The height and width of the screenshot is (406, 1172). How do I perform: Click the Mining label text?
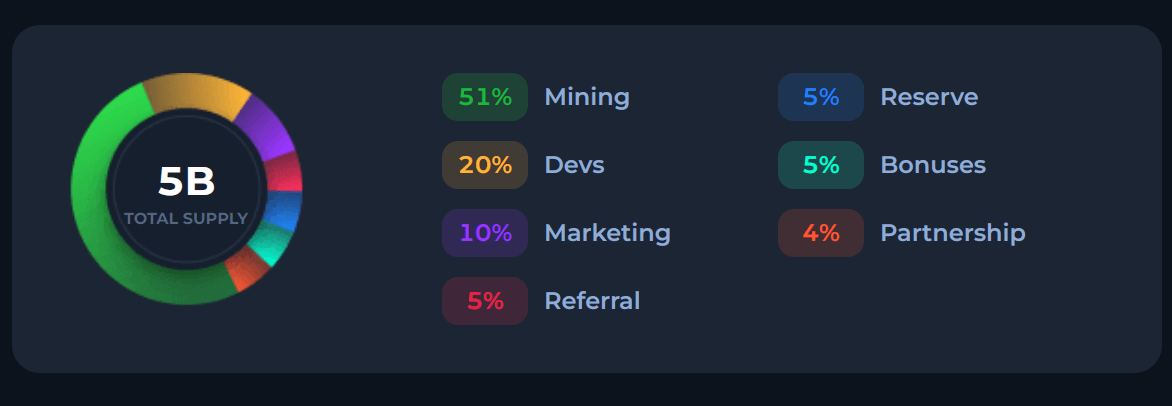[x=587, y=98]
